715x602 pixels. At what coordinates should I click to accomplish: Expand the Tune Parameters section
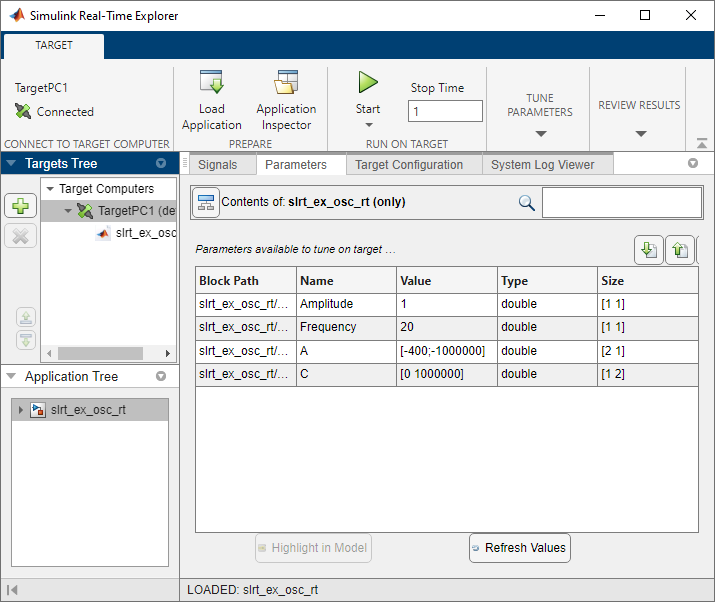pos(540,133)
